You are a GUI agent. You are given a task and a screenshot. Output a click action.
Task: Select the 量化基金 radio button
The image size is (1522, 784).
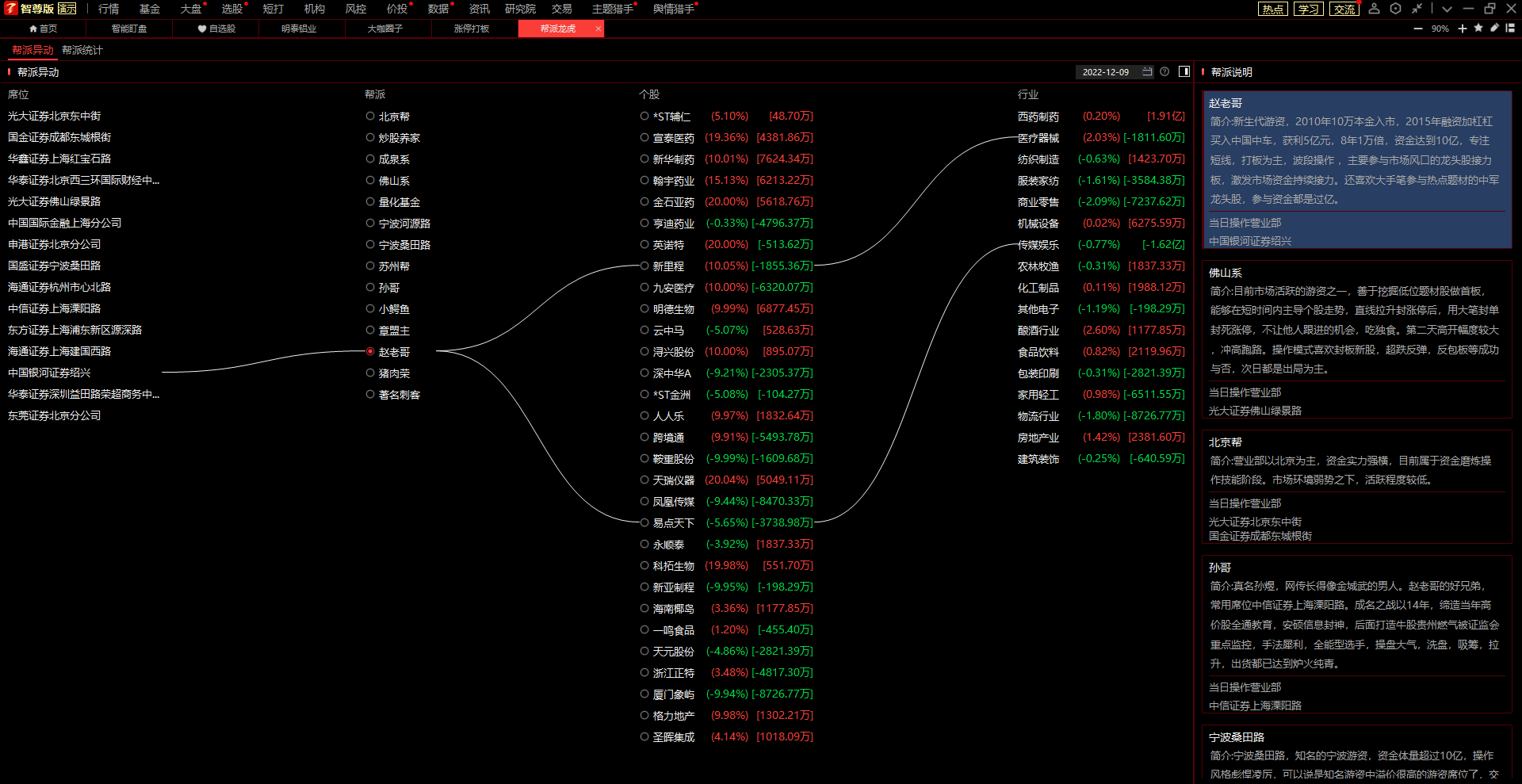click(x=370, y=202)
